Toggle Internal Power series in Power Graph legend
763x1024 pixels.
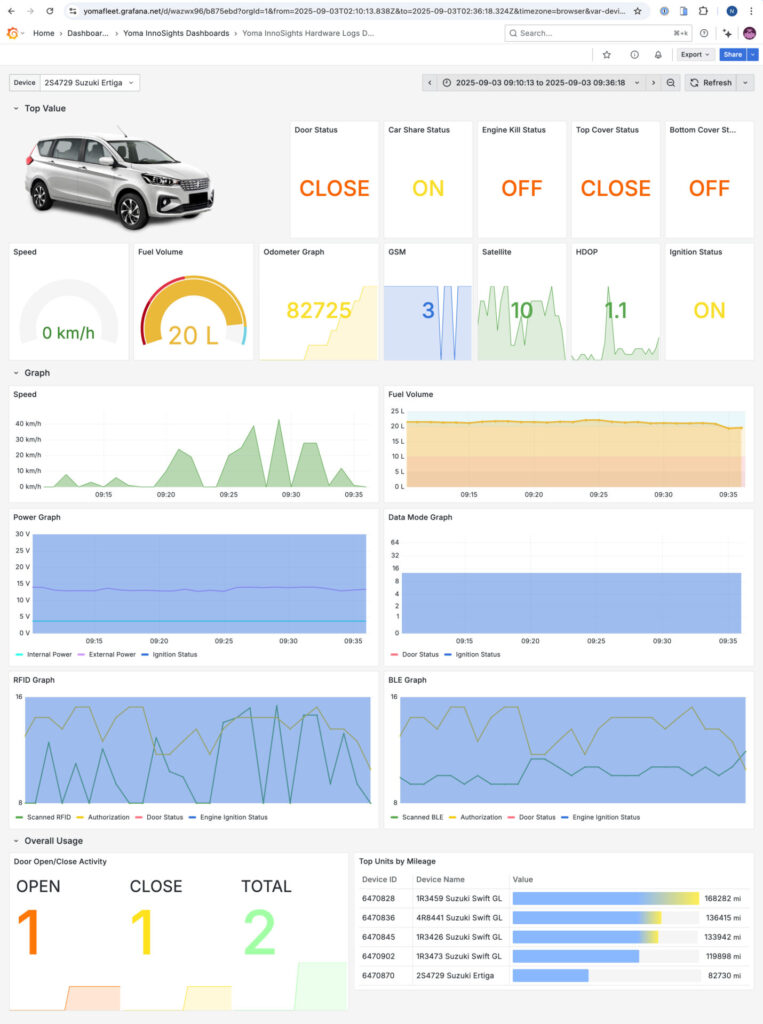[43, 655]
